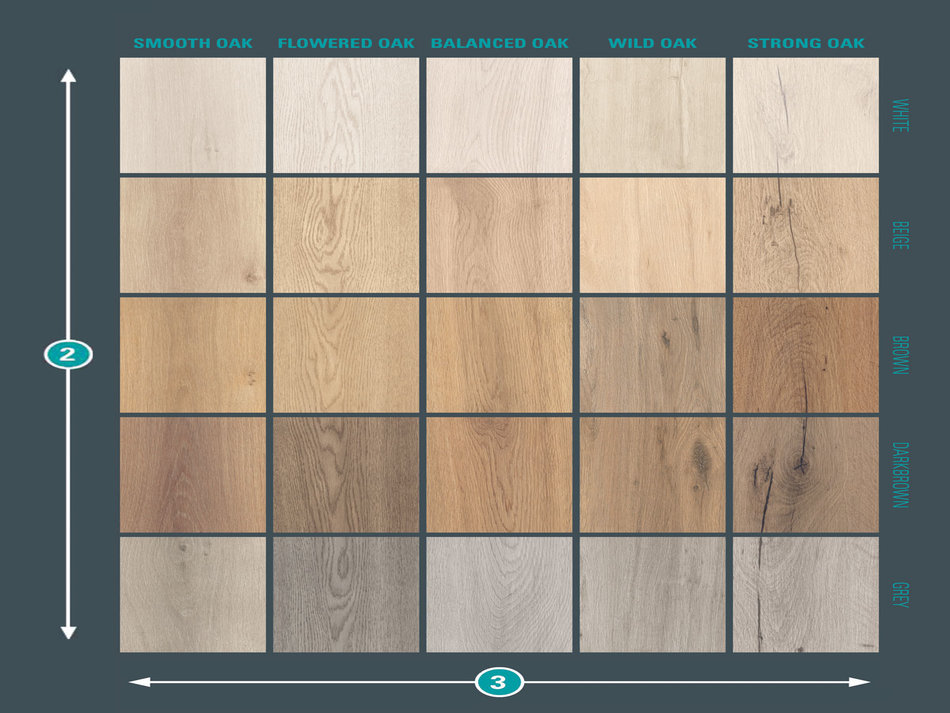Pick the Beige Wild Oak swatch
This screenshot has width=950, height=713.
(x=653, y=235)
